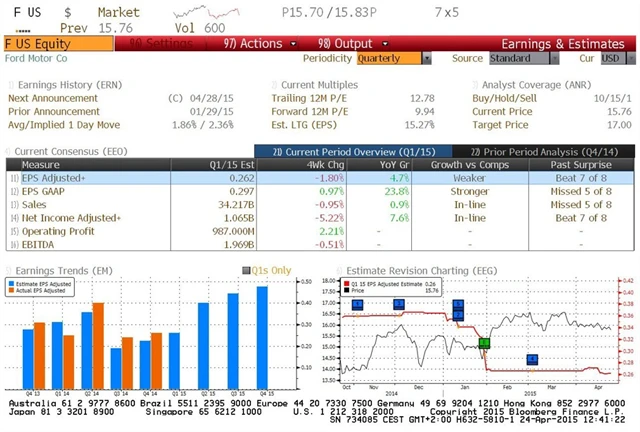Open the Earnings Trends (EM) panel icon
This screenshot has width=640, height=432.
(9, 269)
